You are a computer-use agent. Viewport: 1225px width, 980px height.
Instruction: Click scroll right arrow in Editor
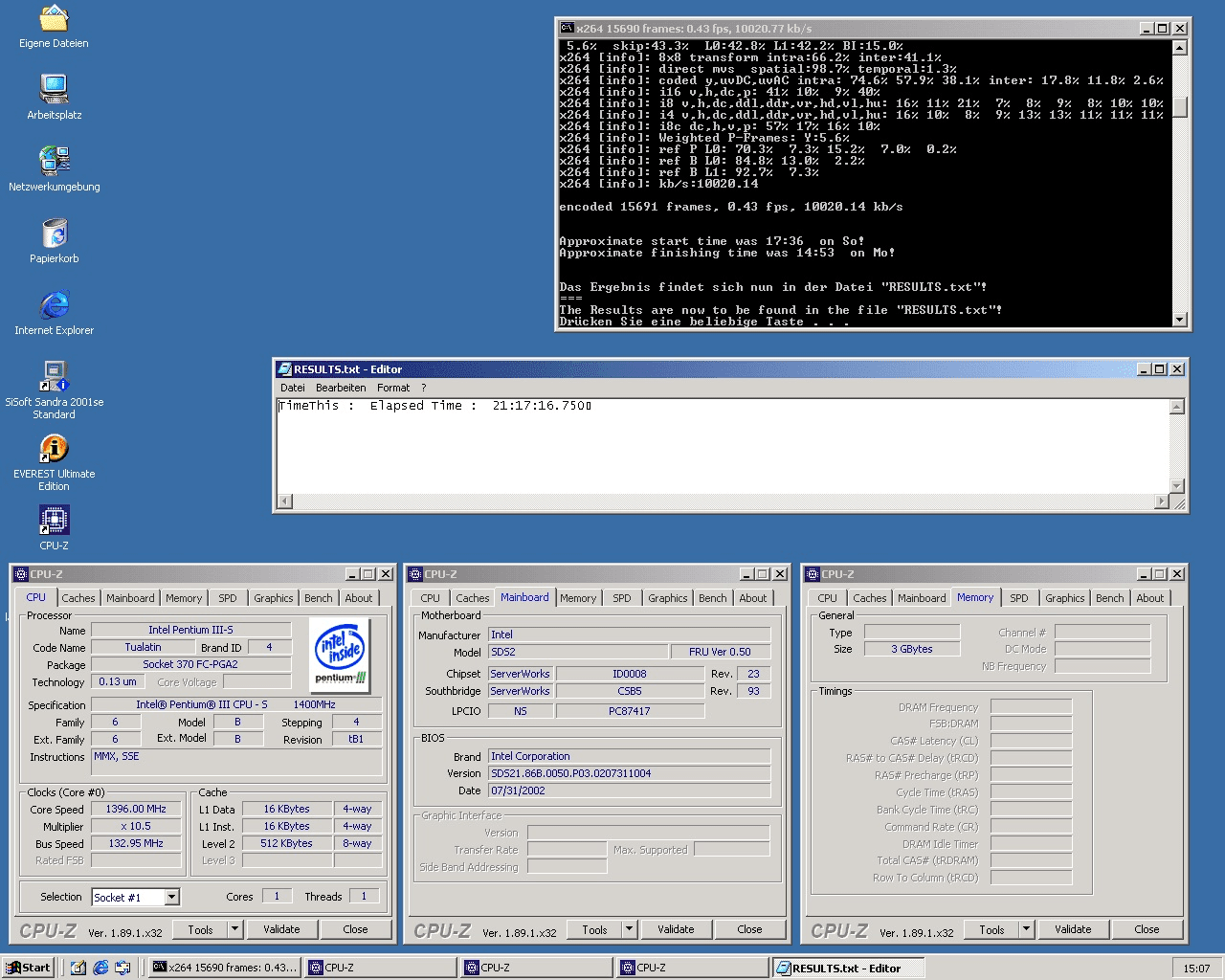(x=1162, y=501)
